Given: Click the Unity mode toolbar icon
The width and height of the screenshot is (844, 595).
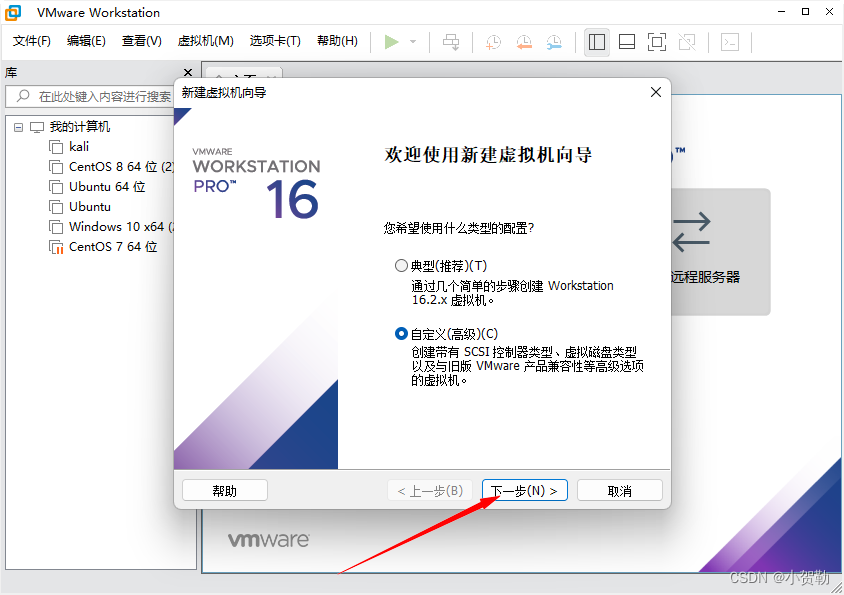Looking at the screenshot, I should pos(687,41).
